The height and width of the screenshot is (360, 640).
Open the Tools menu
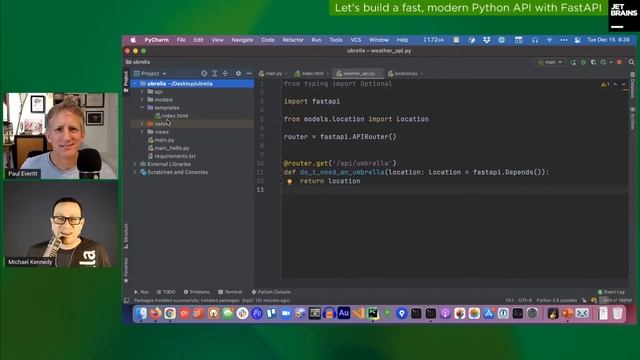tap(336, 40)
